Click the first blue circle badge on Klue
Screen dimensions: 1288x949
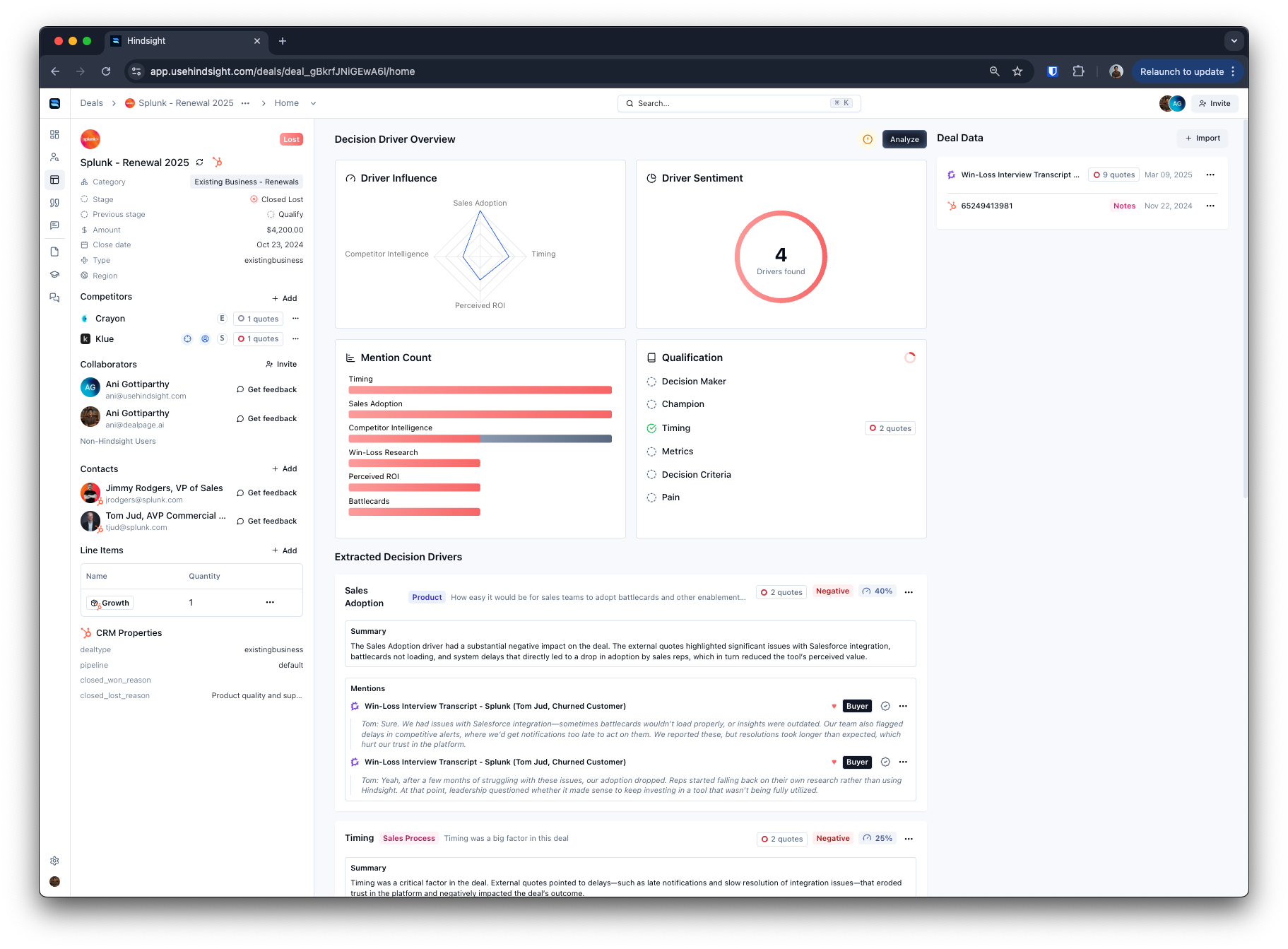[187, 338]
